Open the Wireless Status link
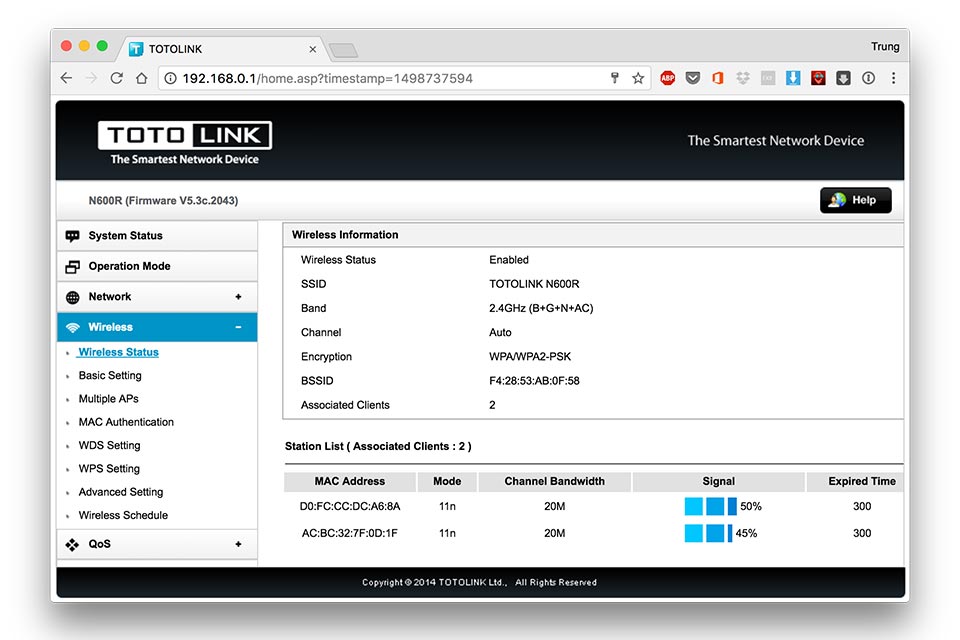Screen dimensions: 960x640 tap(118, 352)
